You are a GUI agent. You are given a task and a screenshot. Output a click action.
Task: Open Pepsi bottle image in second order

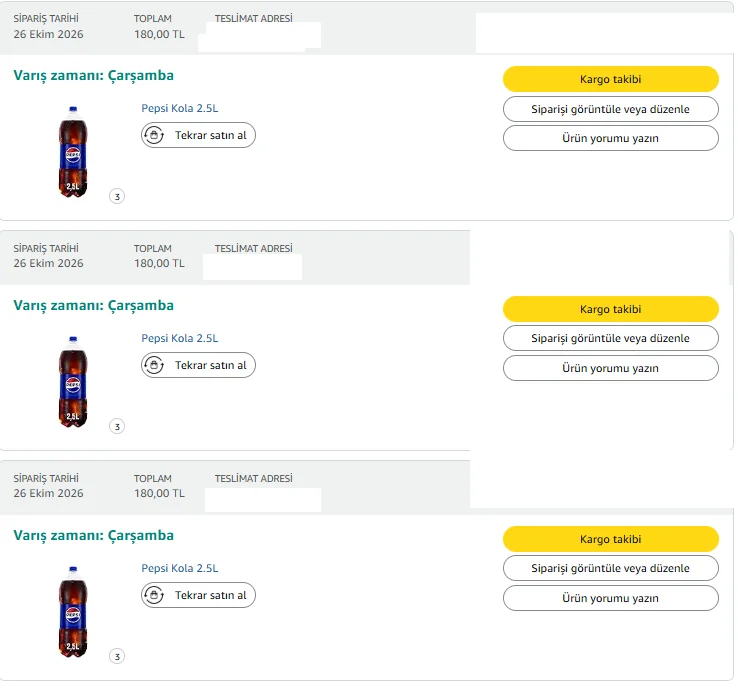click(73, 382)
